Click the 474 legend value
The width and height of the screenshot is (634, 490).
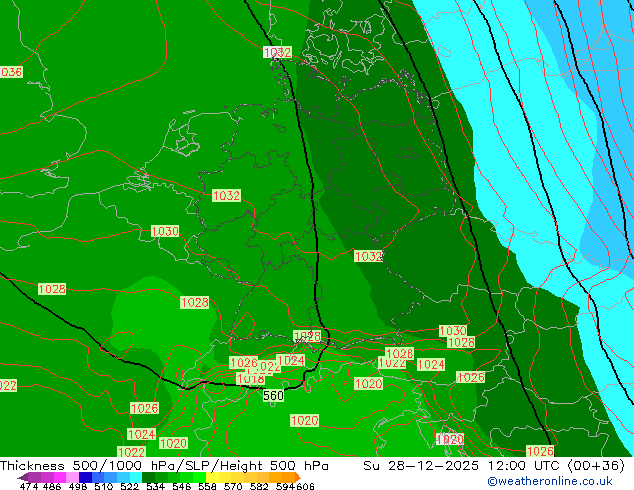pyautogui.click(x=29, y=486)
